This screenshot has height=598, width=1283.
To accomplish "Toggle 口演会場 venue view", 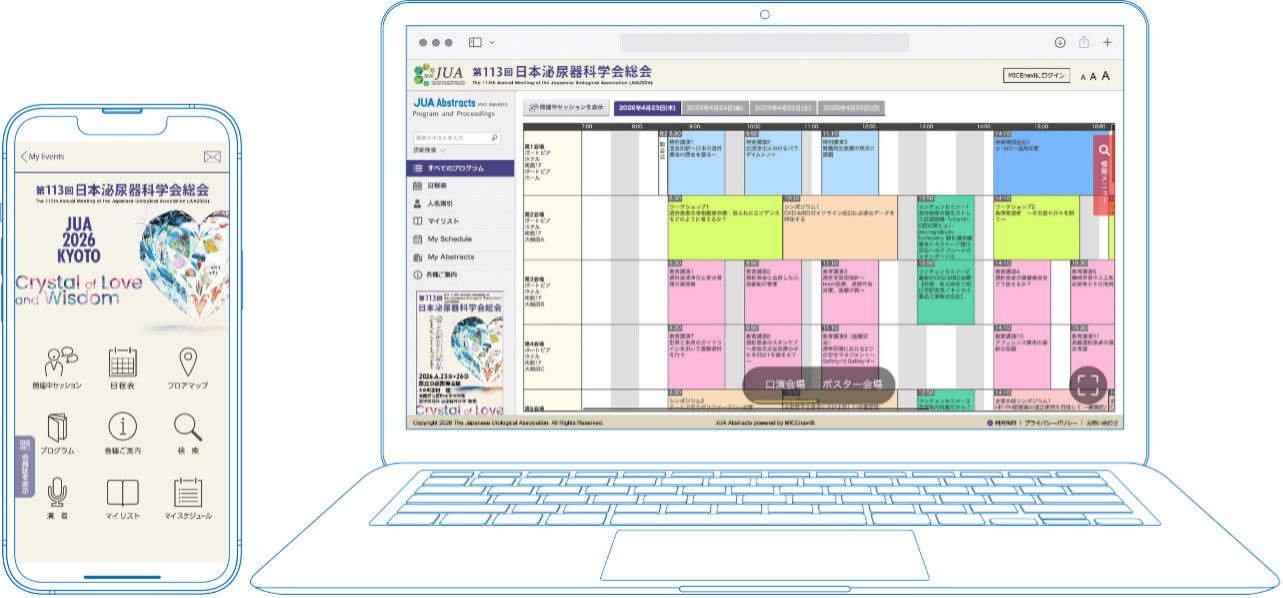I will (x=785, y=385).
